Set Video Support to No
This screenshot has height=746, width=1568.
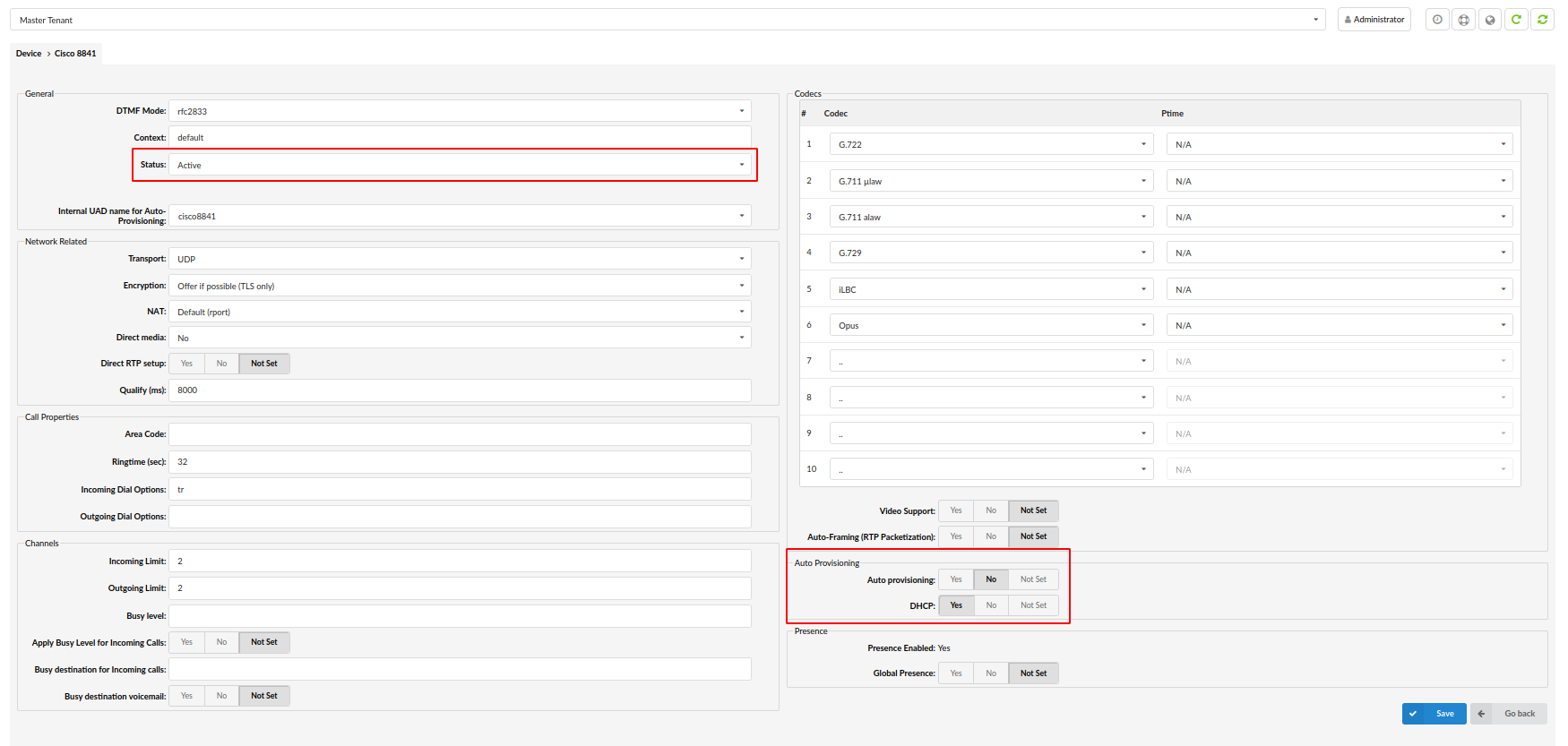[991, 510]
